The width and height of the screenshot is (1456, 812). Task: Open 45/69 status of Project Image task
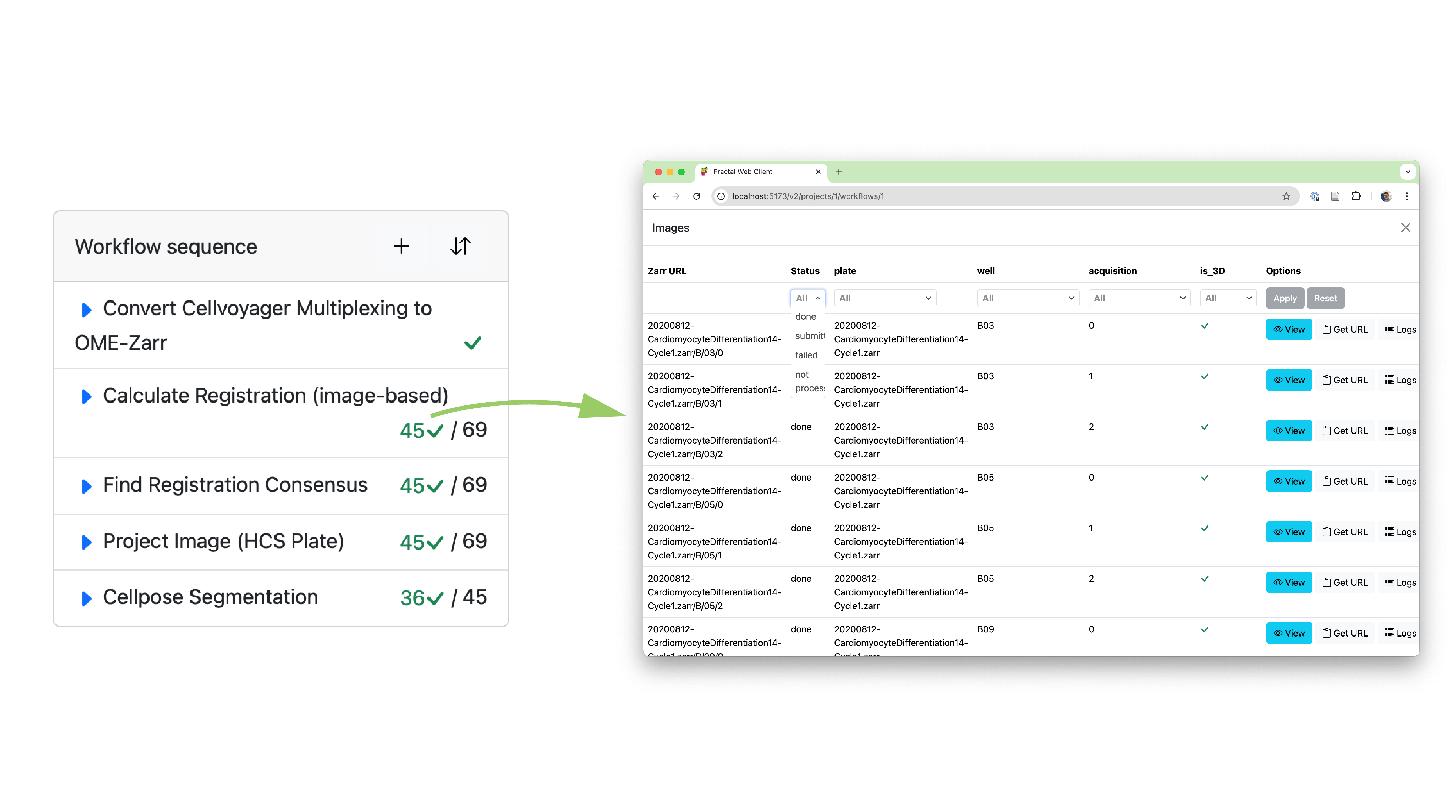pyautogui.click(x=443, y=542)
